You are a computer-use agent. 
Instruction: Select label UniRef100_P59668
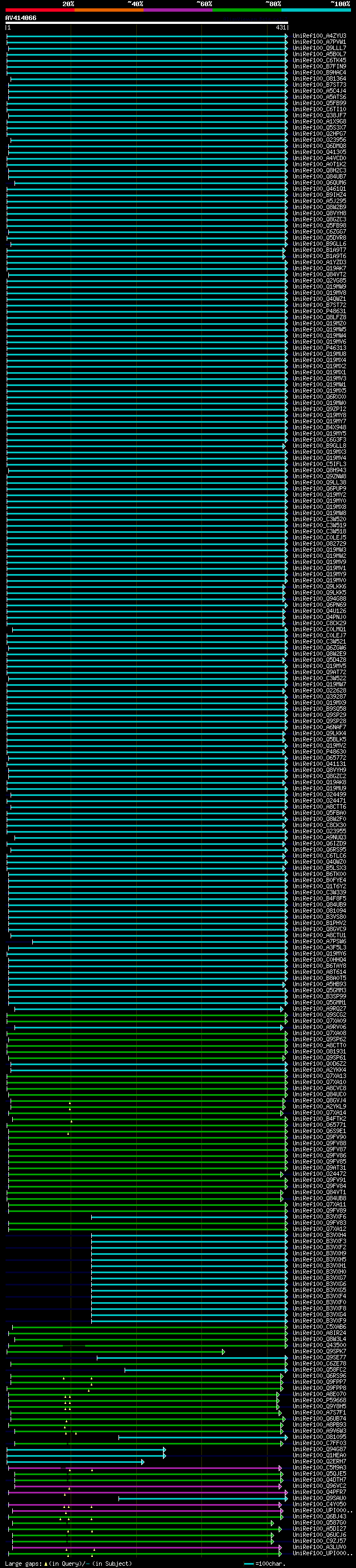[x=319, y=1400]
